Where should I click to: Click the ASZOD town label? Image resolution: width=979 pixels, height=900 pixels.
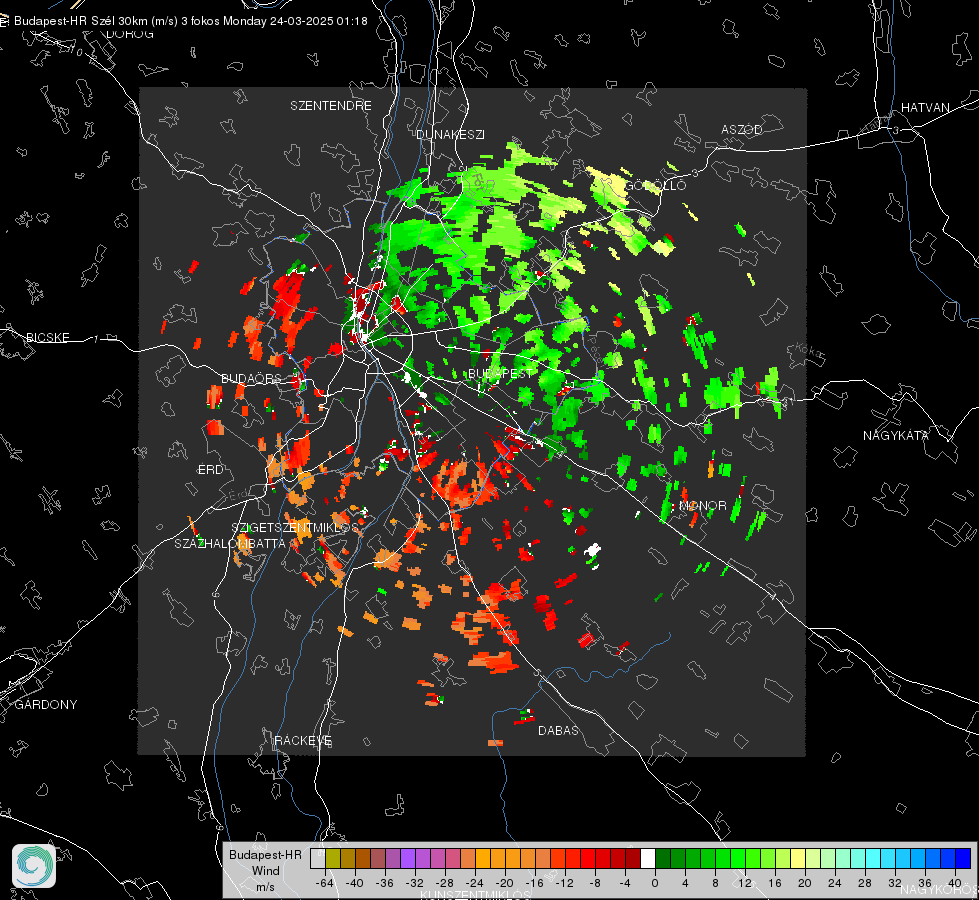[x=742, y=129]
